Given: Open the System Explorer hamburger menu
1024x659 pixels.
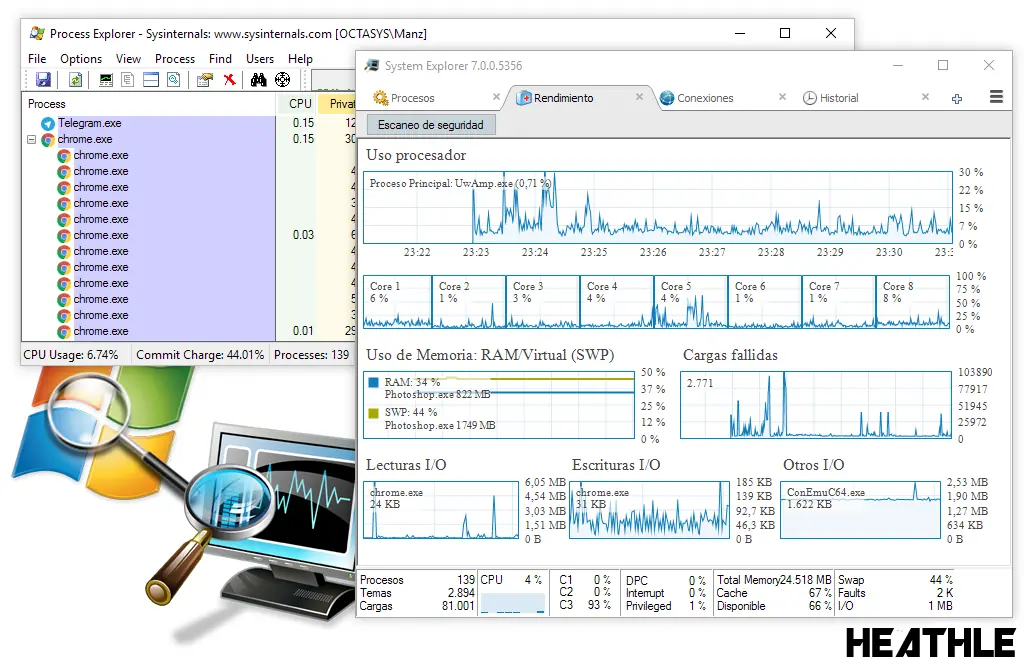Looking at the screenshot, I should click(x=996, y=97).
